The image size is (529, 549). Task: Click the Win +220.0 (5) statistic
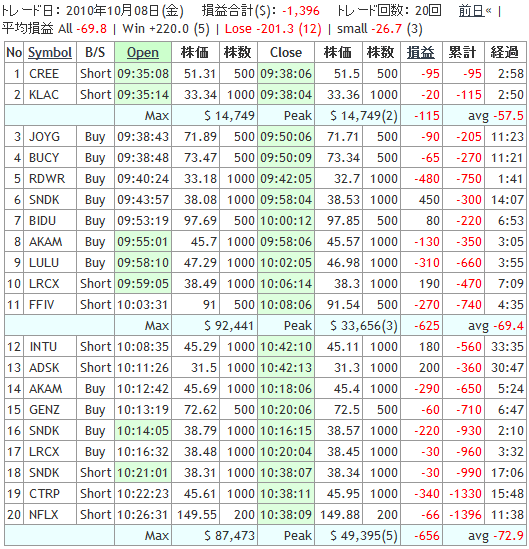coord(166,29)
